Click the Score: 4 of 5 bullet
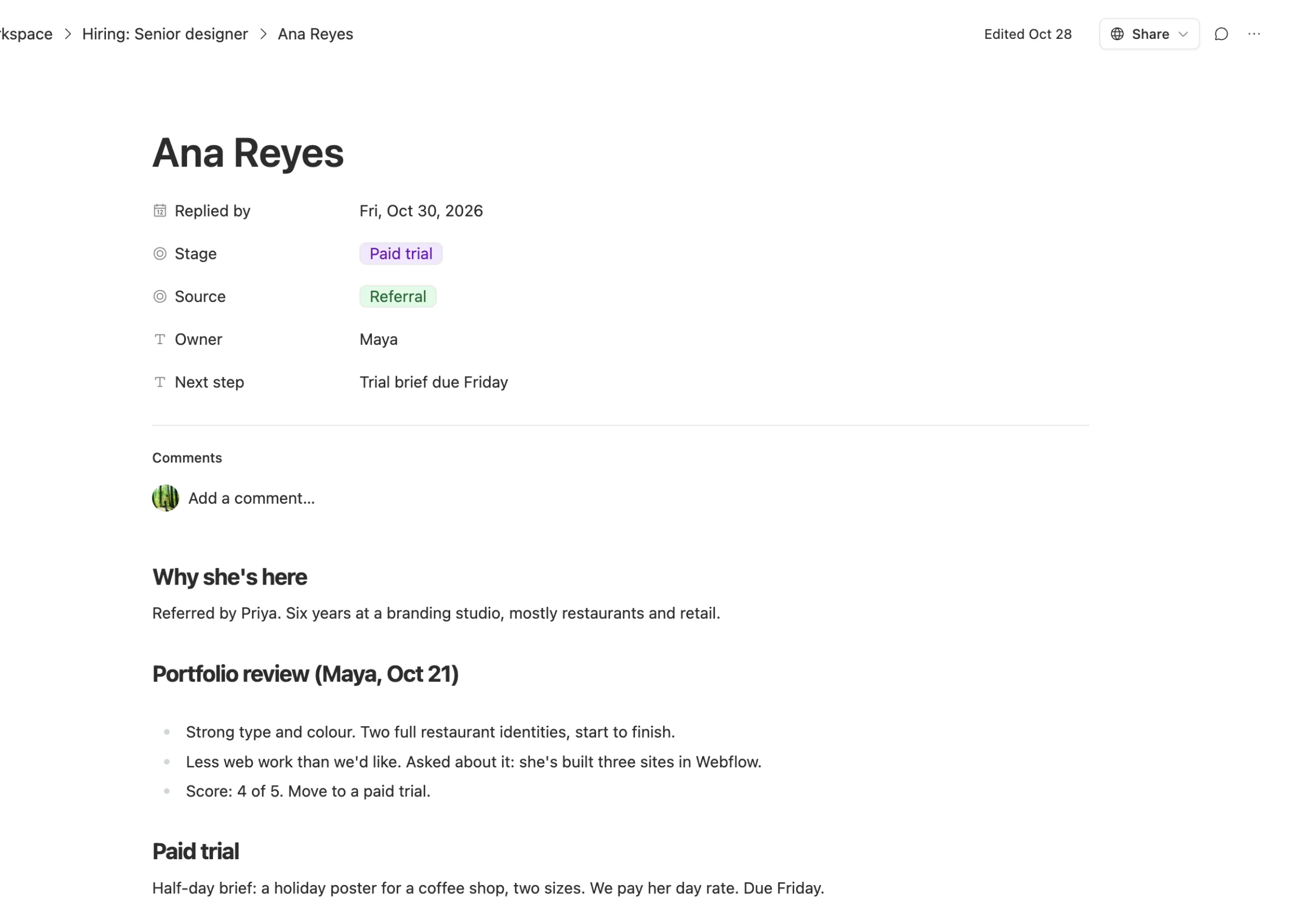The width and height of the screenshot is (1297, 924). pyautogui.click(x=309, y=792)
